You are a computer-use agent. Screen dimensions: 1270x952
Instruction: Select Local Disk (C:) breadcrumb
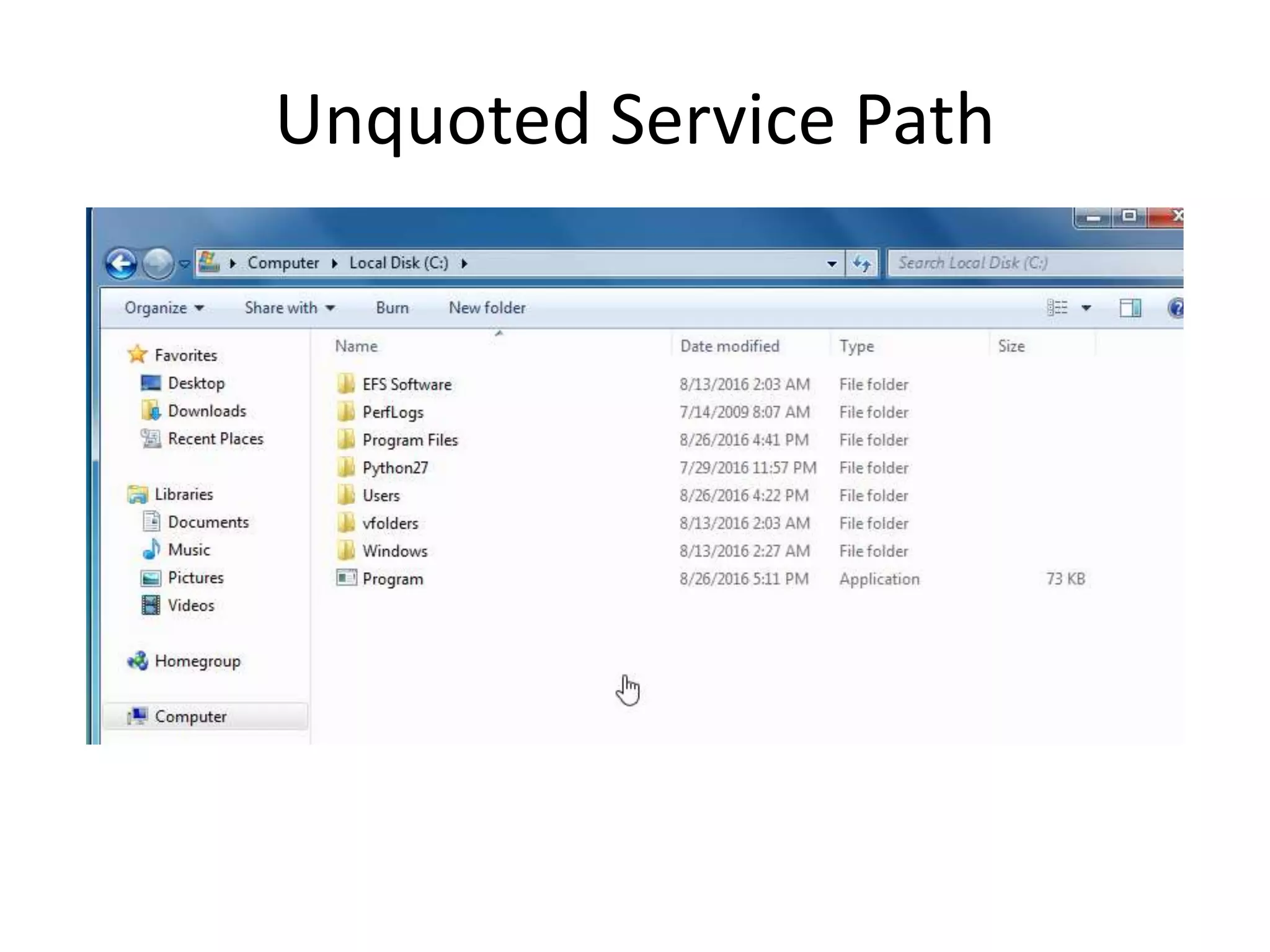coord(399,263)
